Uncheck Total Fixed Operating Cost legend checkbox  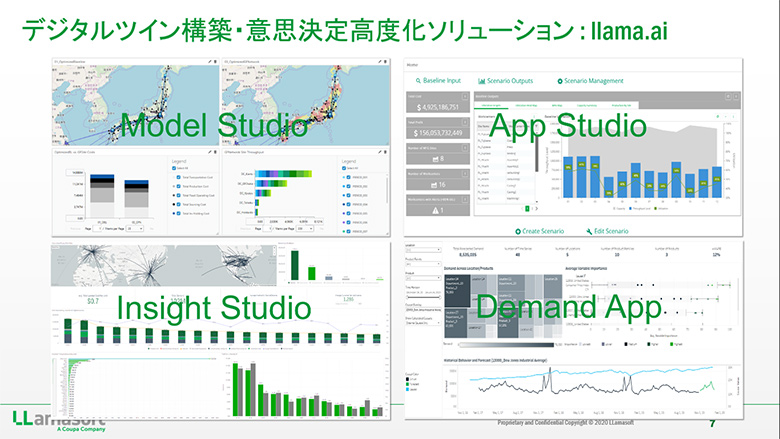coord(179,195)
